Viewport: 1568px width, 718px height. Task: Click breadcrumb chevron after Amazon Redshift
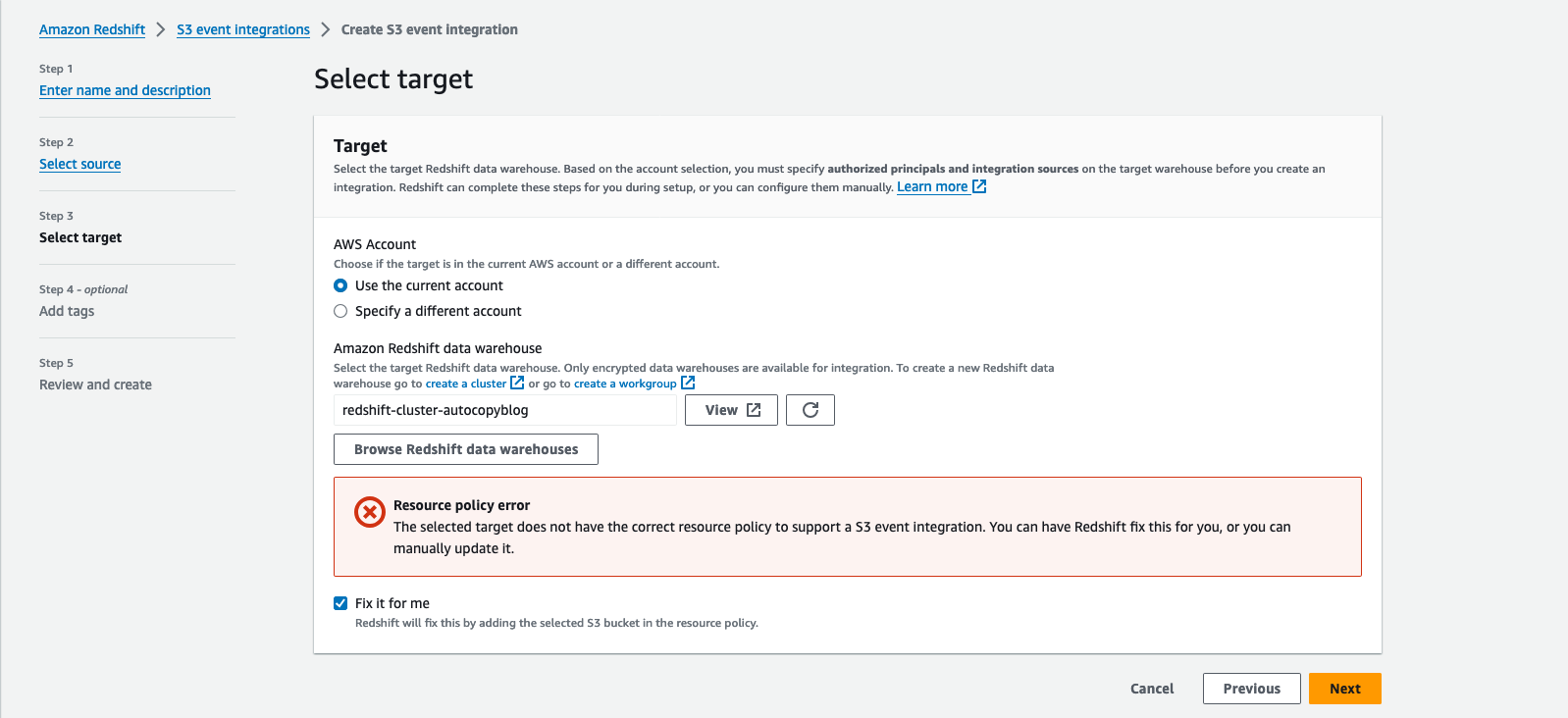(161, 29)
